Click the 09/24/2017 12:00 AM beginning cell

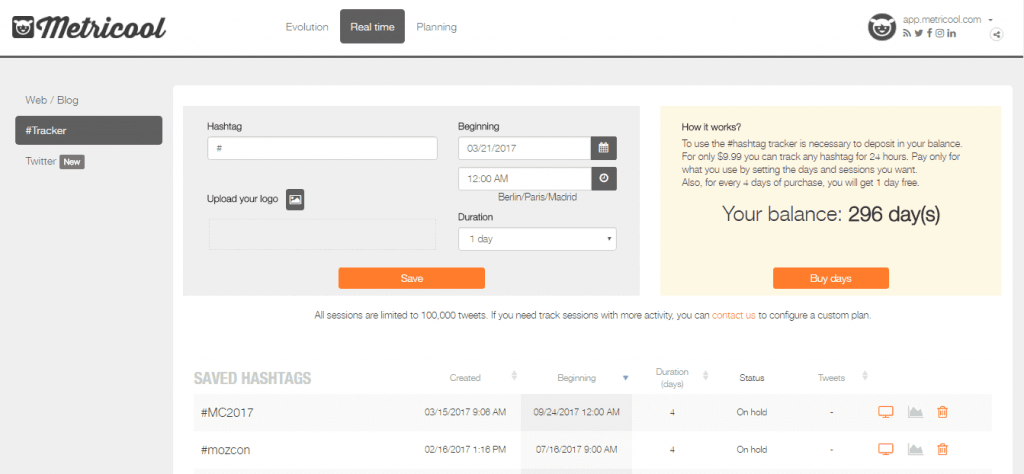pyautogui.click(x=577, y=413)
